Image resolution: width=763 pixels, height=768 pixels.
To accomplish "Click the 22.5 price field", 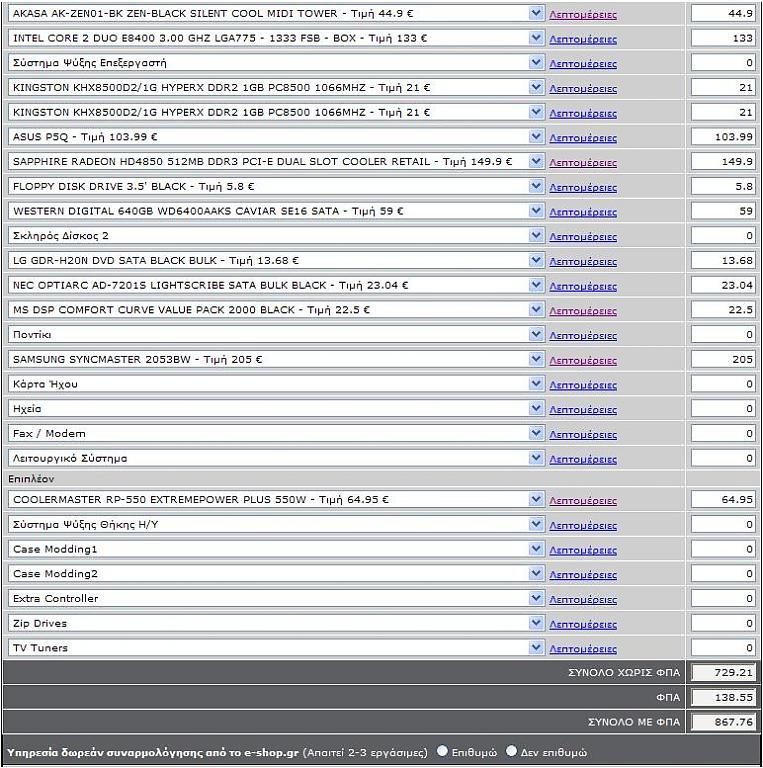I will (x=723, y=310).
